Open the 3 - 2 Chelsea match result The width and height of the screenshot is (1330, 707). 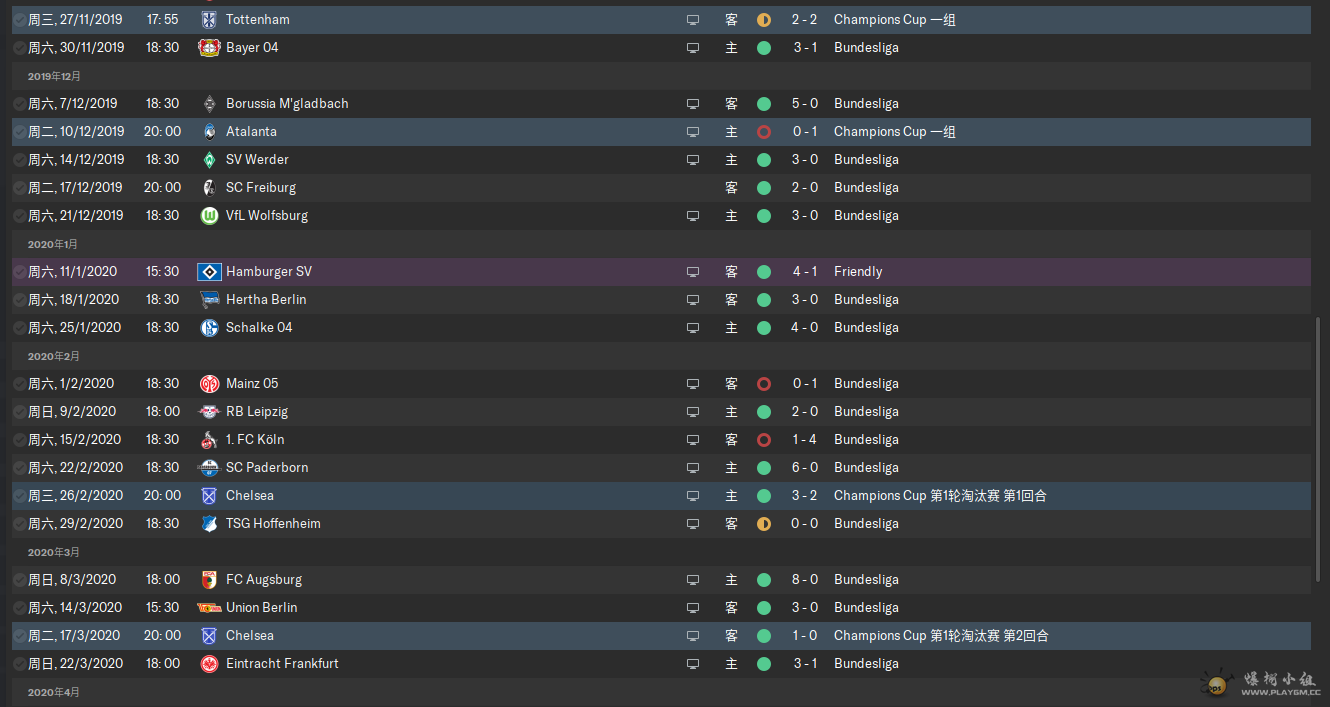804,495
